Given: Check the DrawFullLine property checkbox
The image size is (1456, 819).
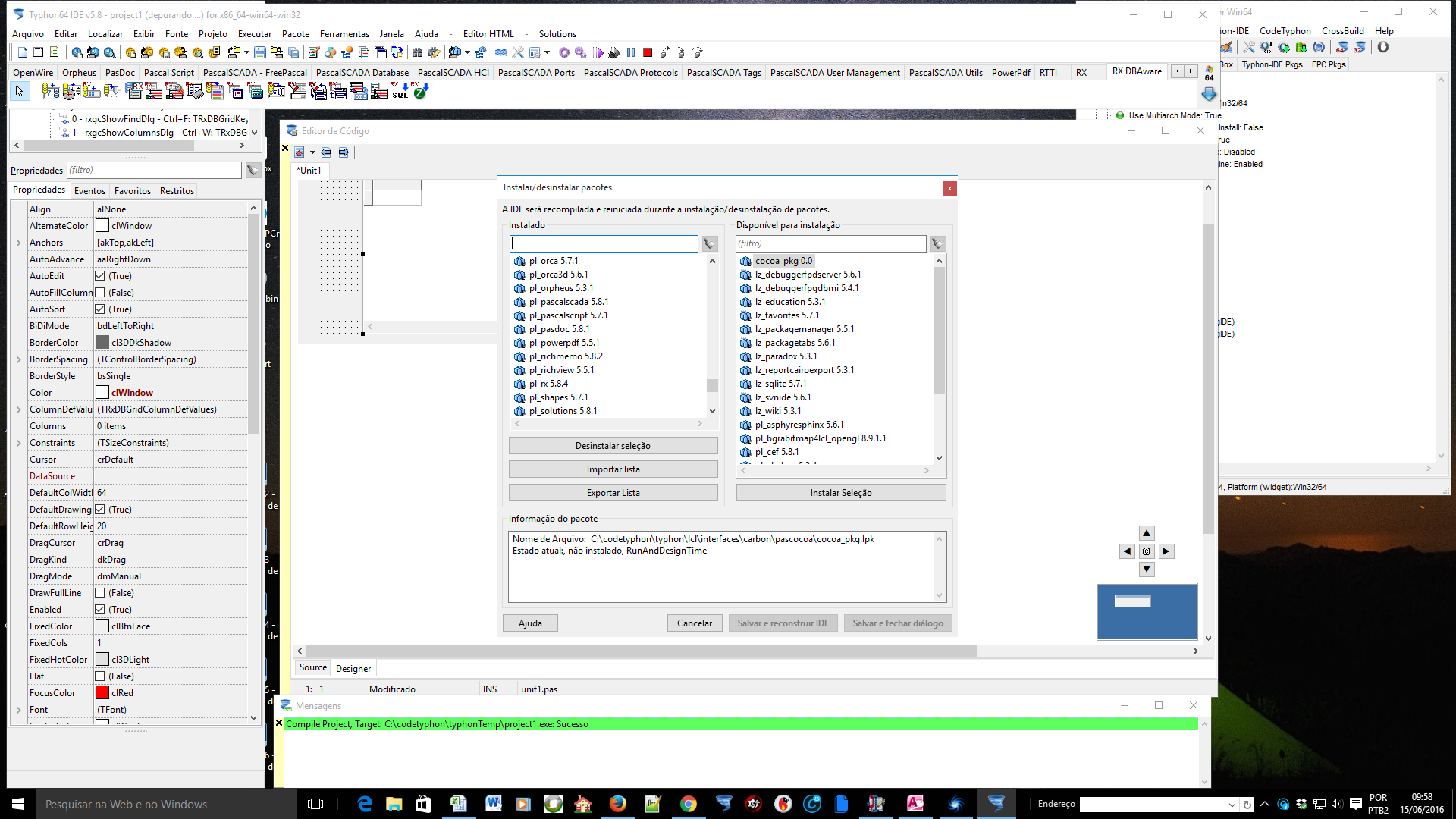Looking at the screenshot, I should (100, 593).
